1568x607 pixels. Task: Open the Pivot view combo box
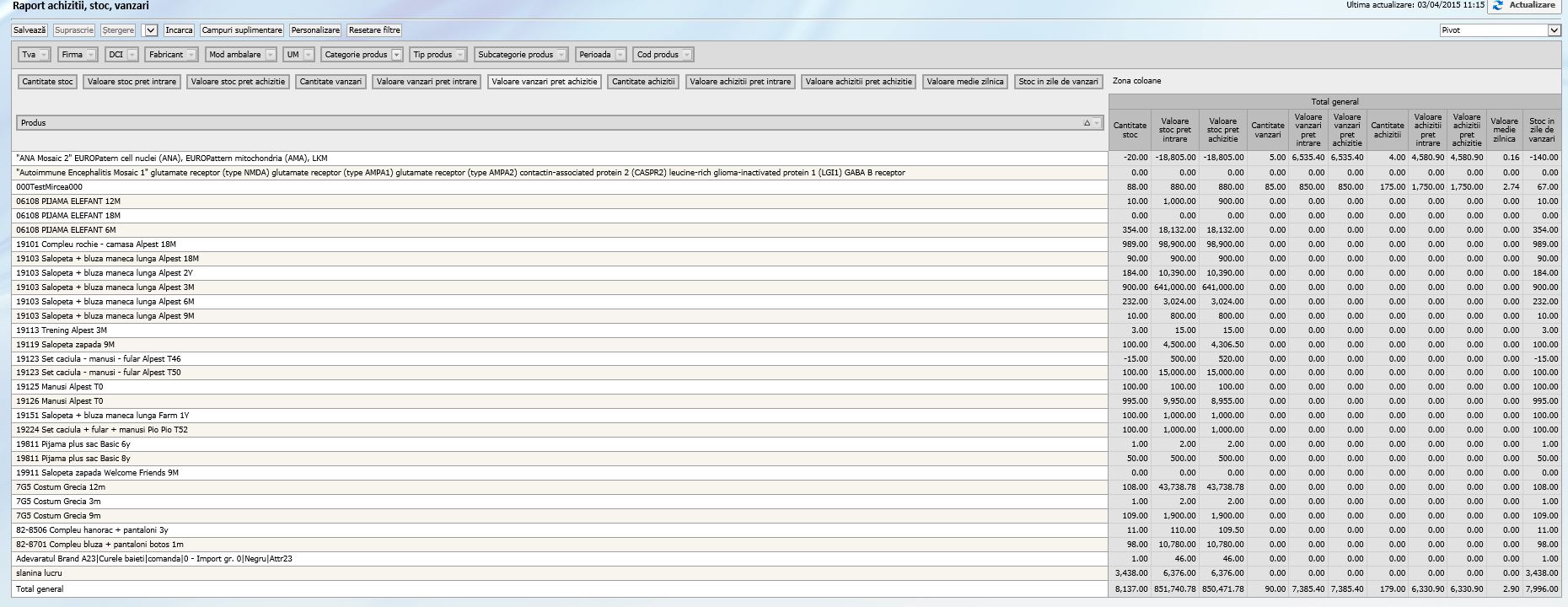point(1554,30)
